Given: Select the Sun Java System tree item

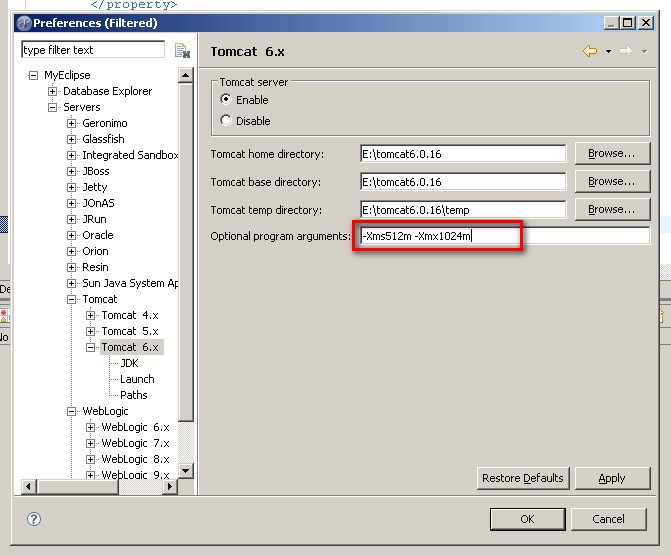Looking at the screenshot, I should point(130,283).
